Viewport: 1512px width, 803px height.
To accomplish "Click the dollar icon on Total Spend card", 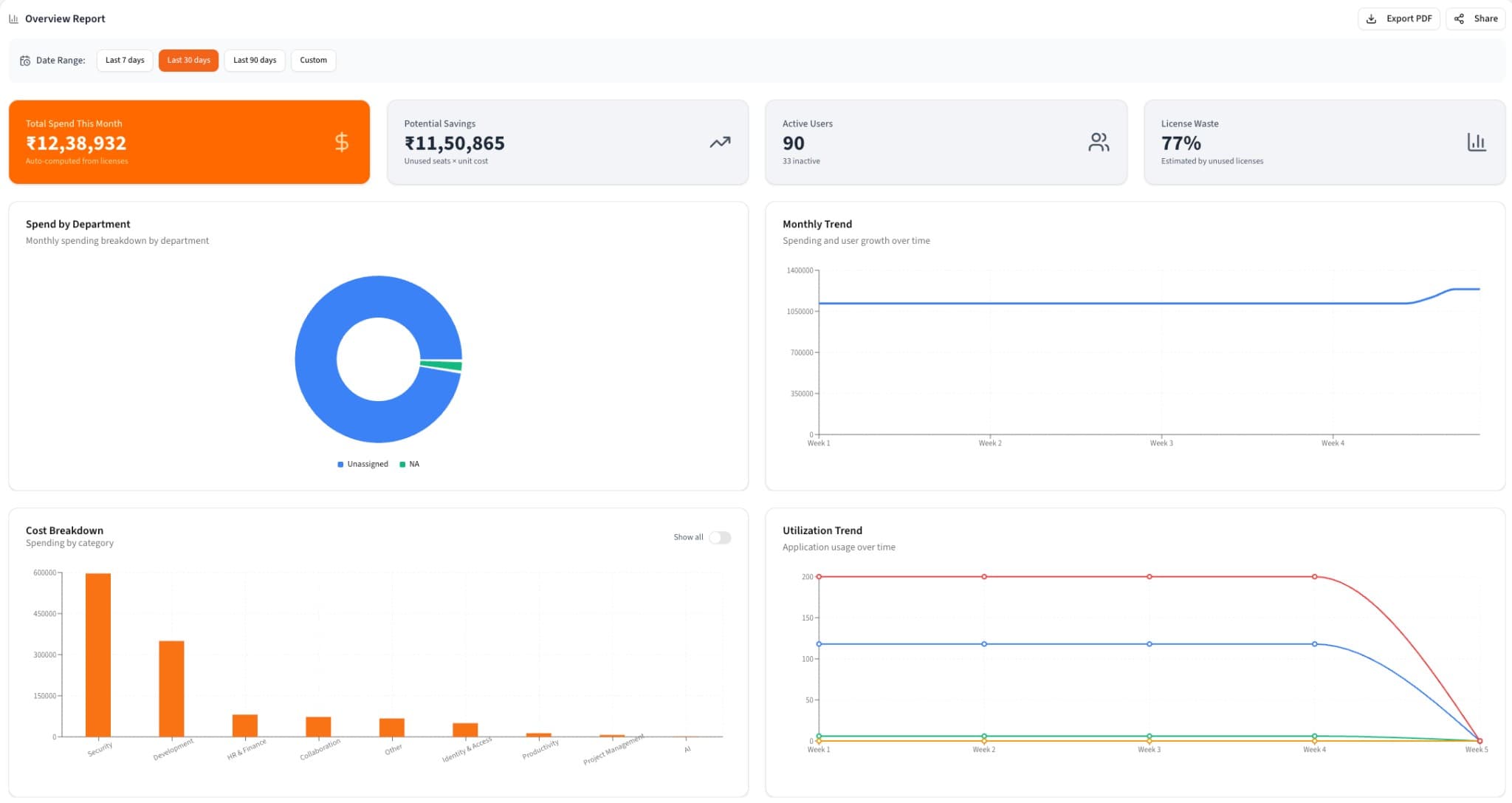I will (x=342, y=142).
